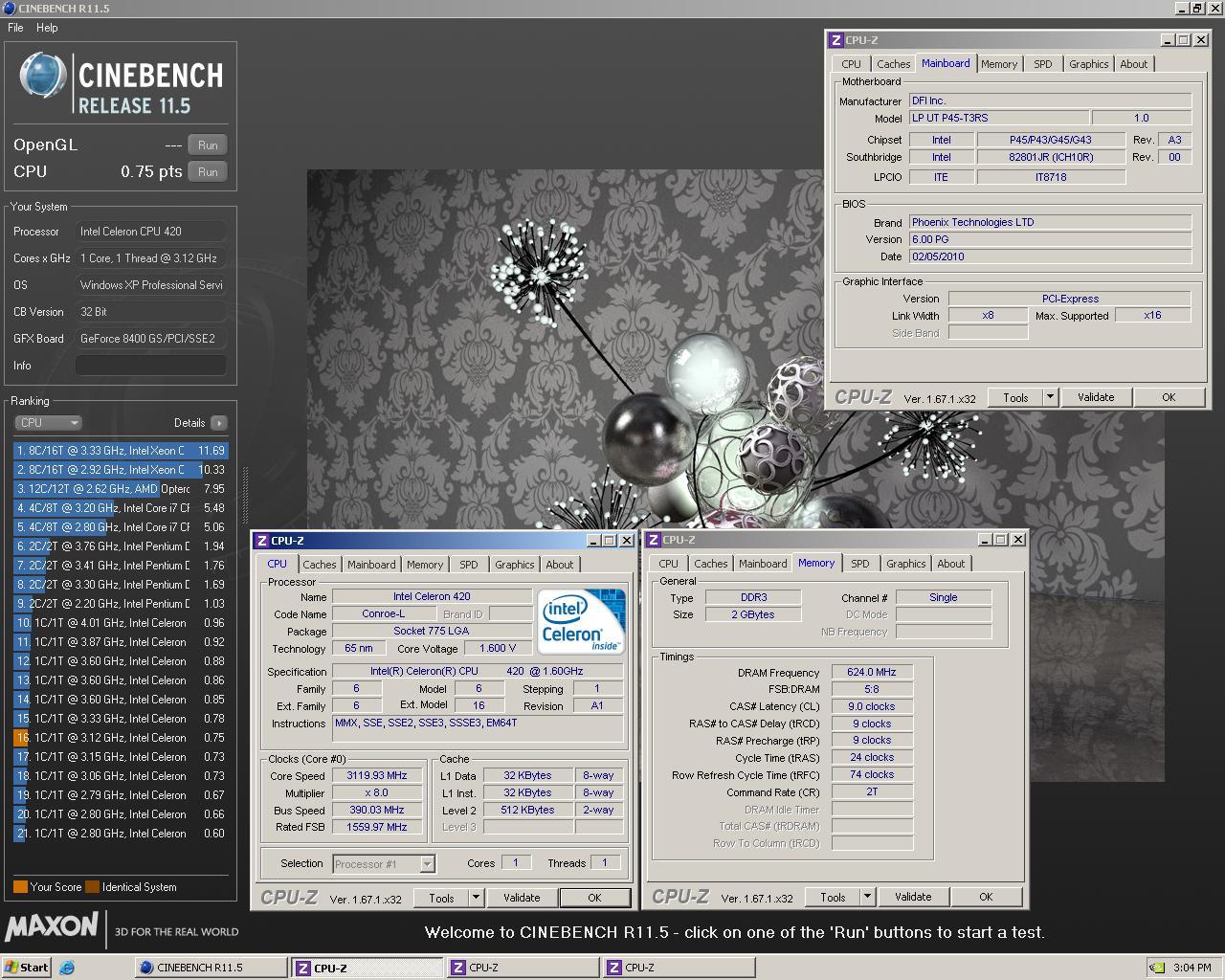Open the CPU ranking type dropdown
This screenshot has width=1225, height=980.
[48, 423]
